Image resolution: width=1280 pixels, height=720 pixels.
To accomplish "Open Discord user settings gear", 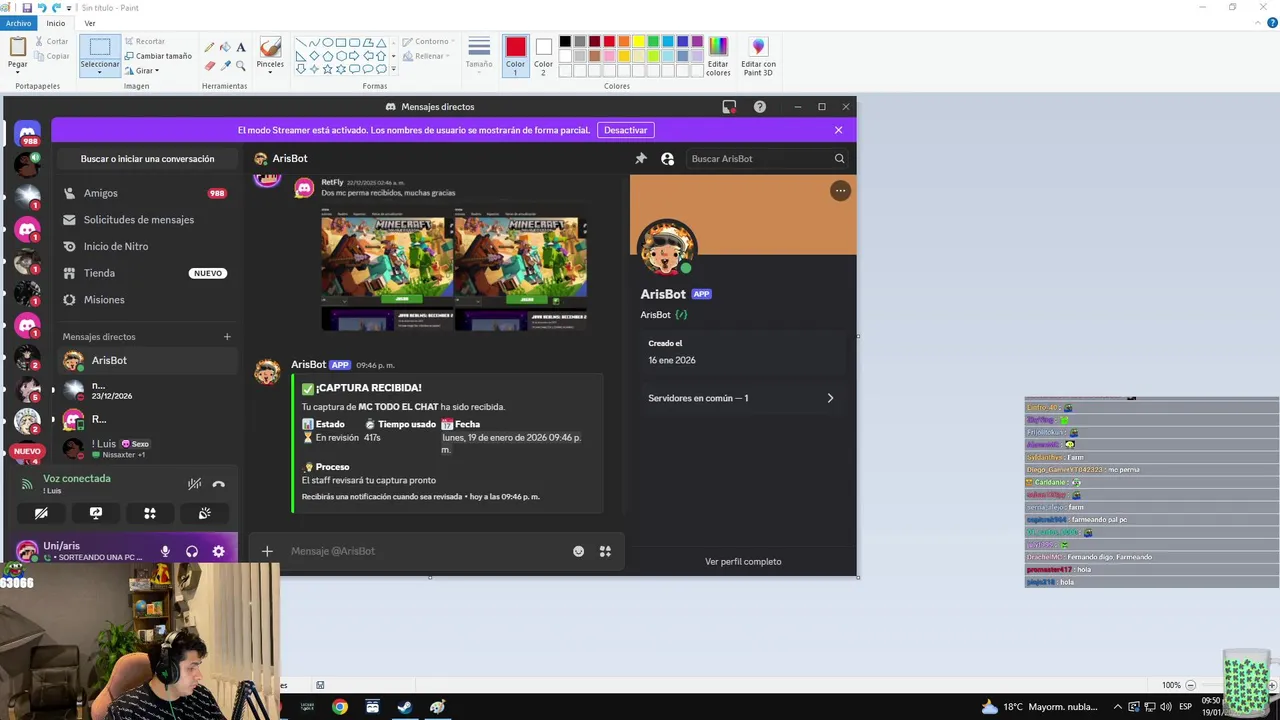I will [218, 551].
